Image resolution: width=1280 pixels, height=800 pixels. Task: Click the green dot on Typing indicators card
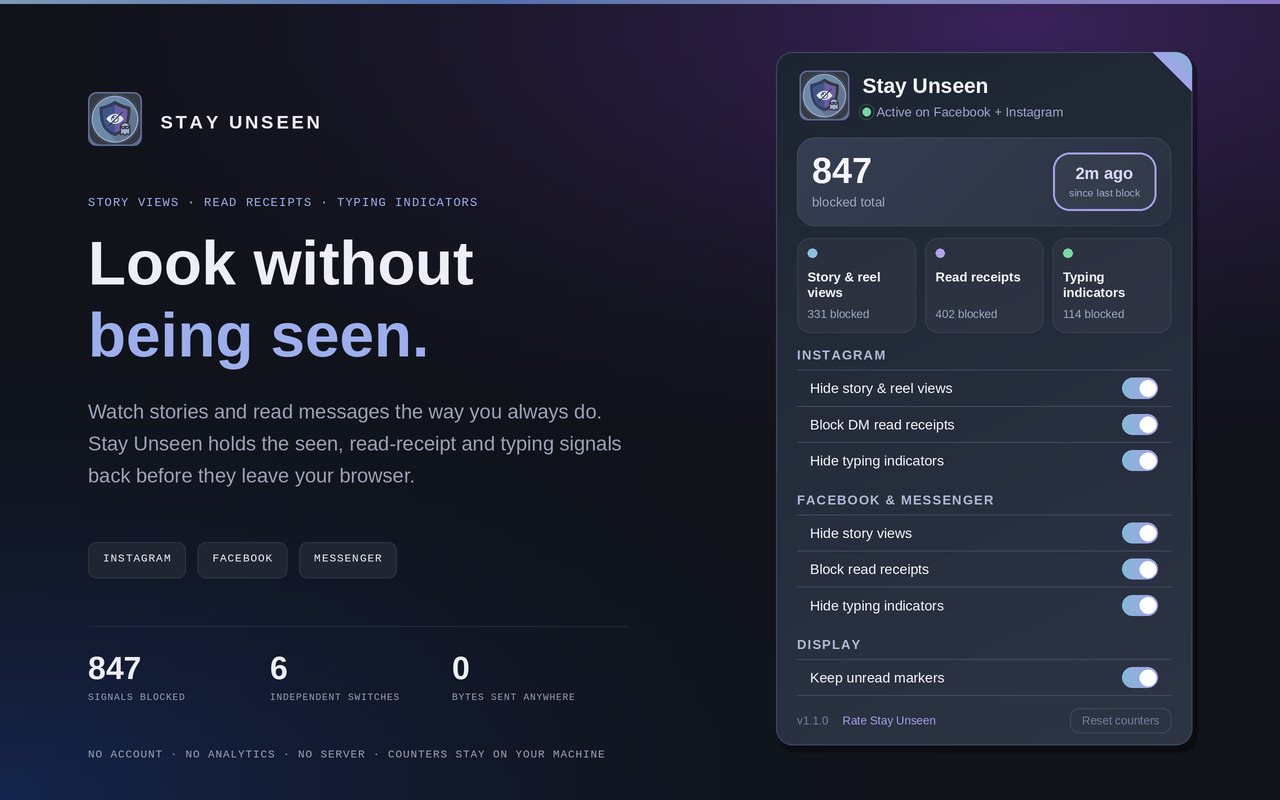coord(1068,253)
